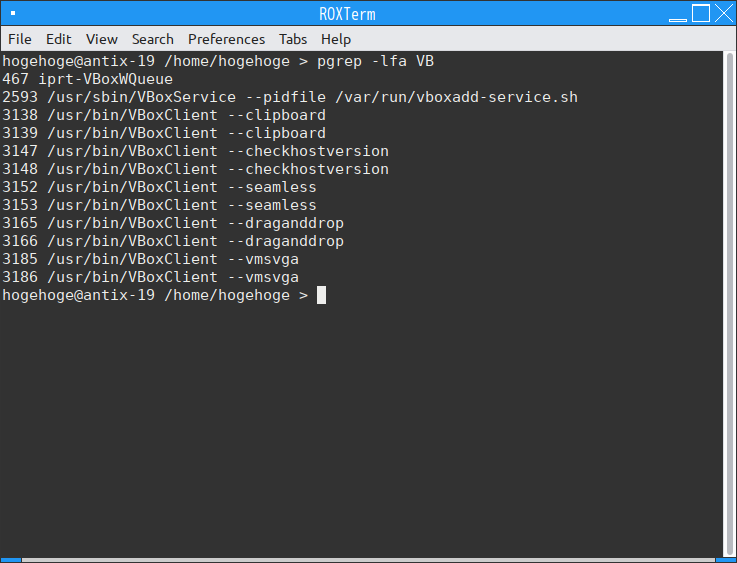Click the 2593 VBoxService process line
The width and height of the screenshot is (737, 563).
[x=290, y=97]
